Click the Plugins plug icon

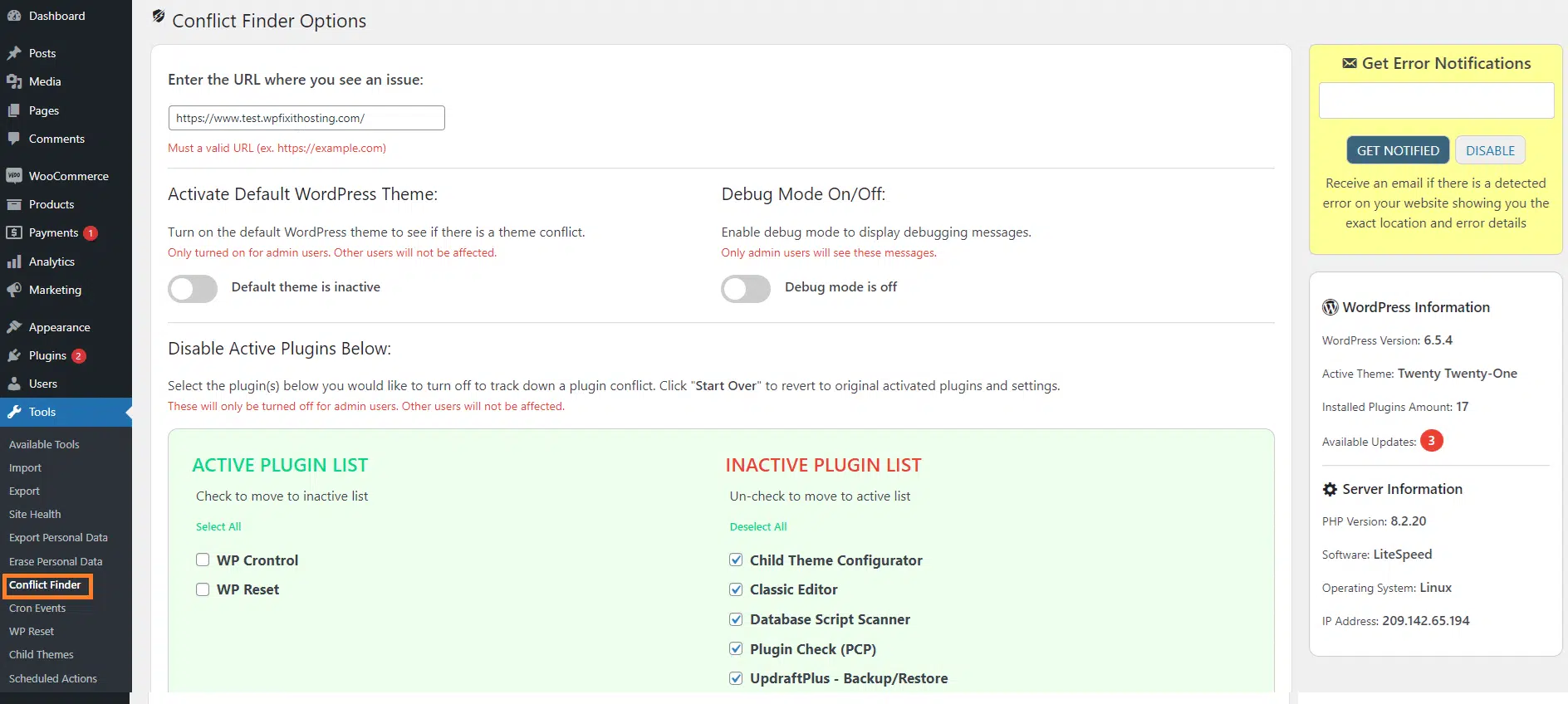coord(14,355)
